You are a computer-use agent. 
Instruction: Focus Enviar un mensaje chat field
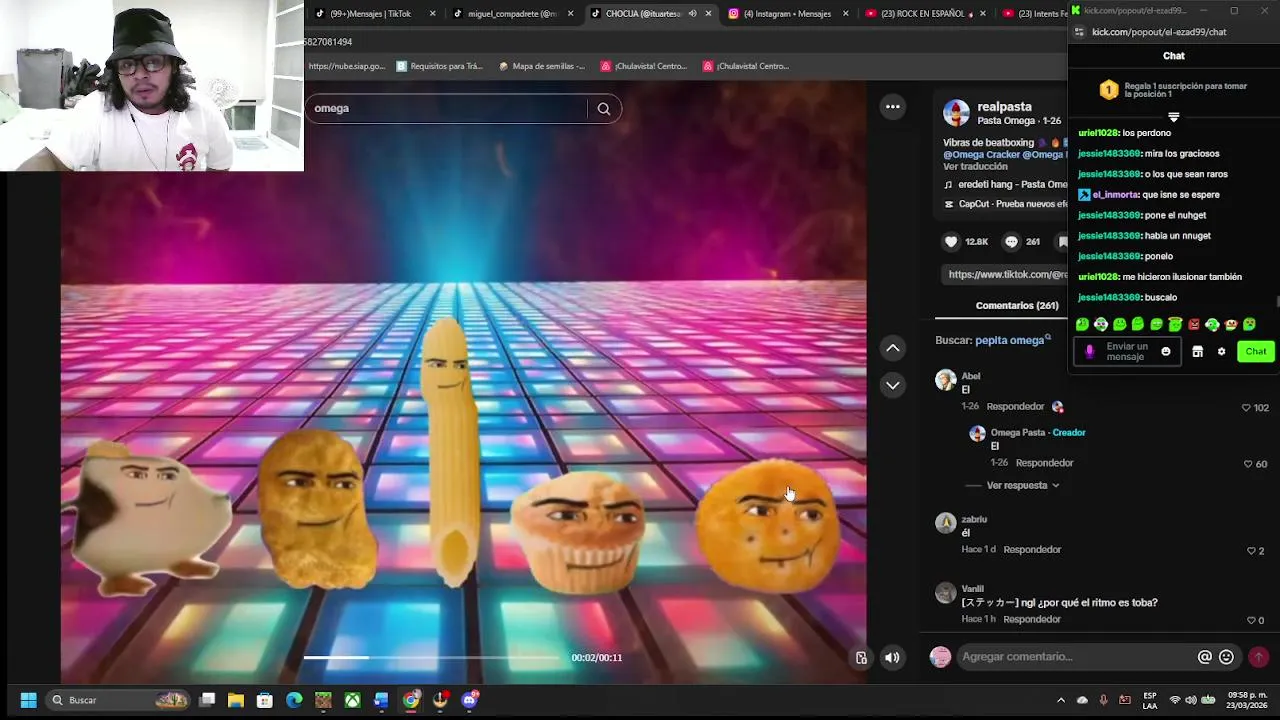(1127, 352)
